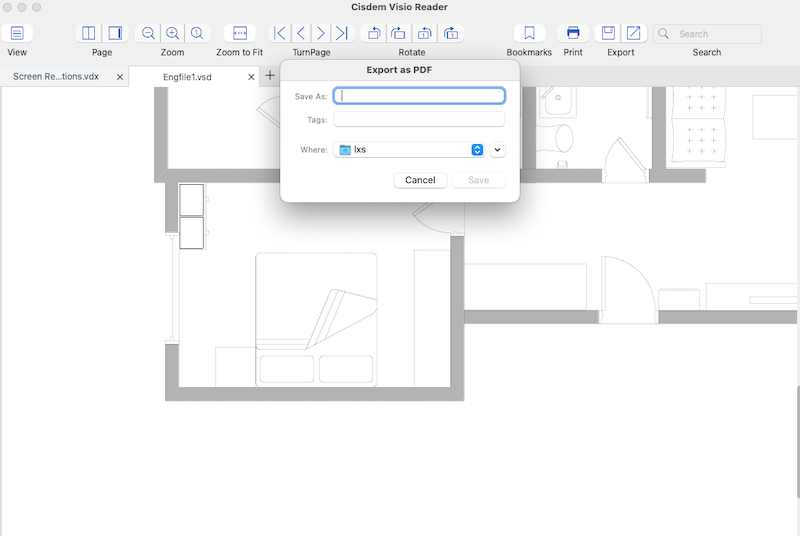Focus the toolbar Search field
This screenshot has height=536, width=800.
click(x=707, y=34)
